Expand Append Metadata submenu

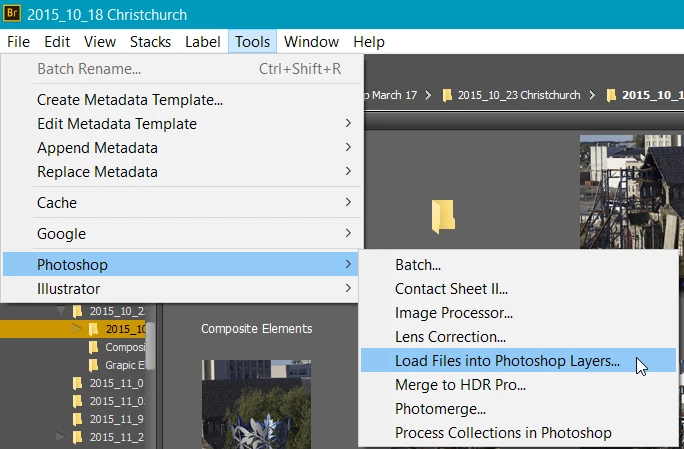(x=181, y=148)
